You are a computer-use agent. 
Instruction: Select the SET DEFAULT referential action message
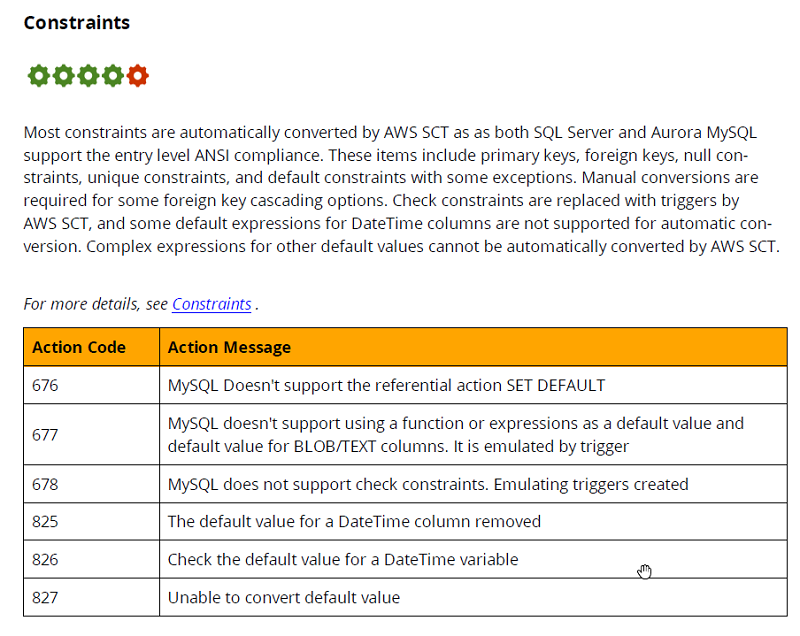pos(386,385)
